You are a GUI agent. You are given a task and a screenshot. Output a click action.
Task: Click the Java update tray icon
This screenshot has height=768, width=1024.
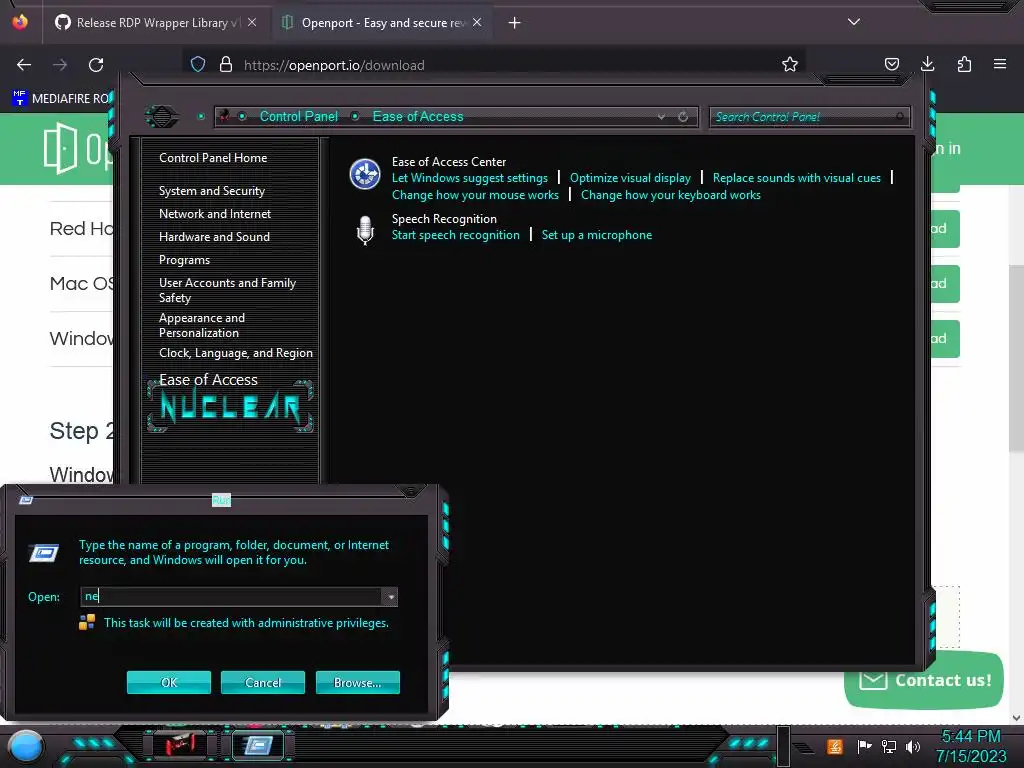835,746
